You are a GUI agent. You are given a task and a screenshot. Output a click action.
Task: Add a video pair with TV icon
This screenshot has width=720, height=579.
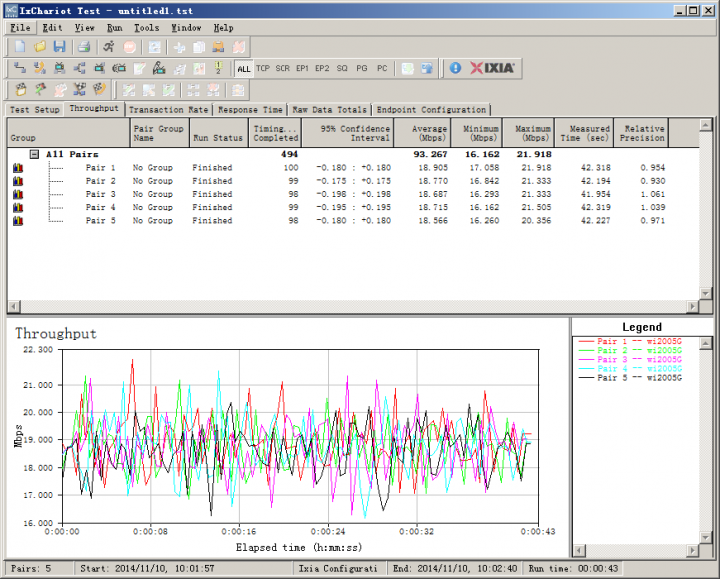click(60, 68)
